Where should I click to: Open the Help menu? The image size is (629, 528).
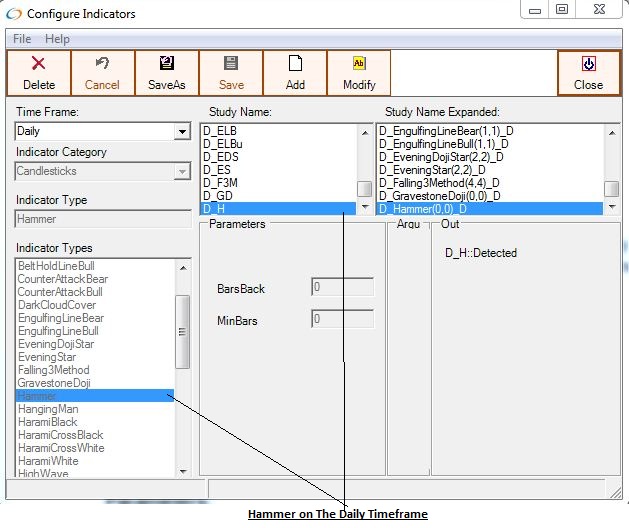coord(57,39)
